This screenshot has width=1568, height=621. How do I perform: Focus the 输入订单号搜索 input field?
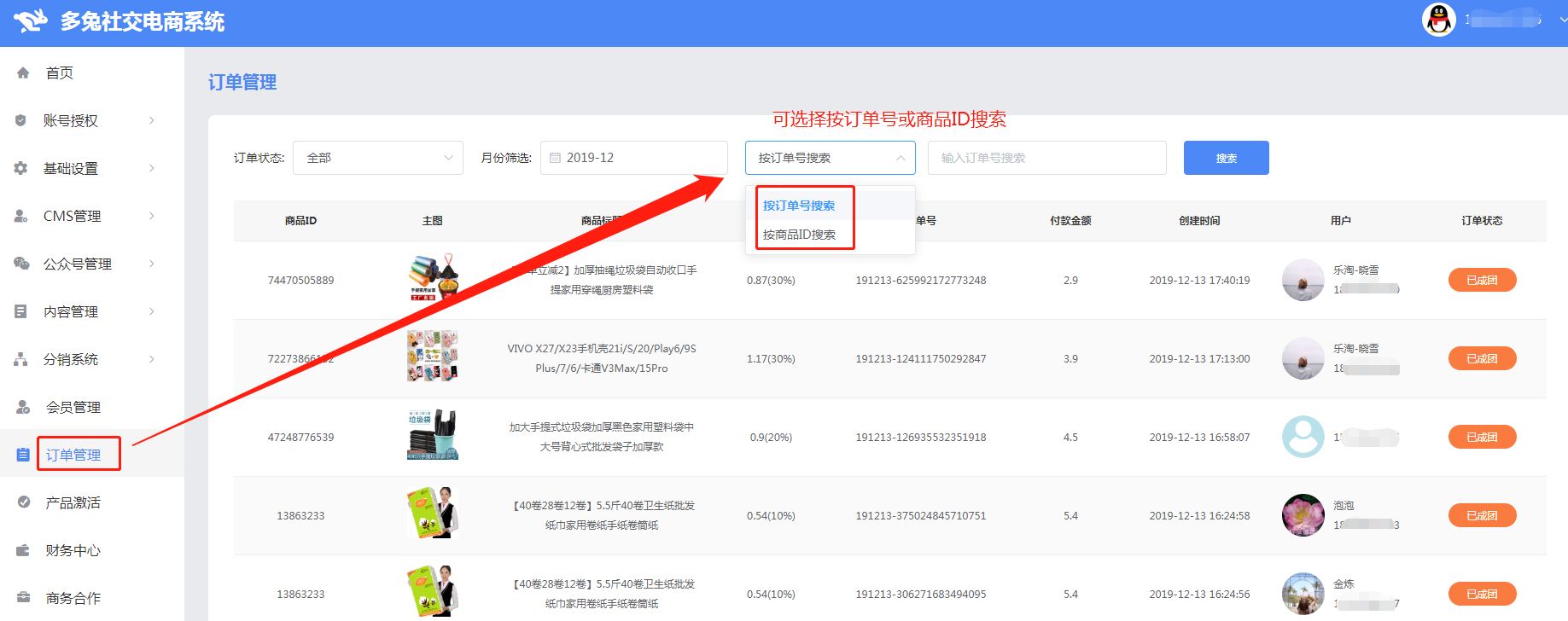pos(1047,158)
